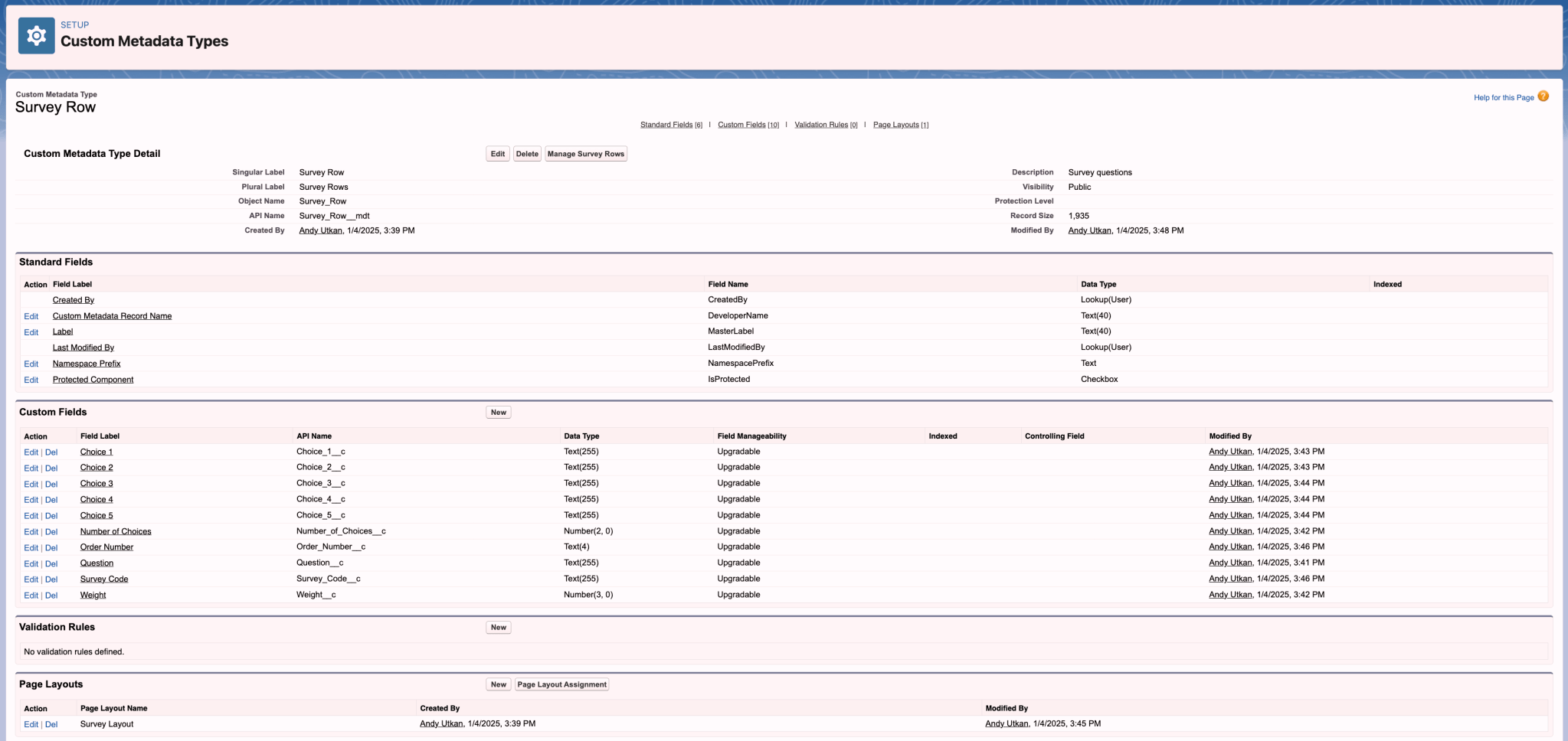Click Edit next to the Weight field
Viewport: 1568px width, 741px height.
[x=31, y=595]
